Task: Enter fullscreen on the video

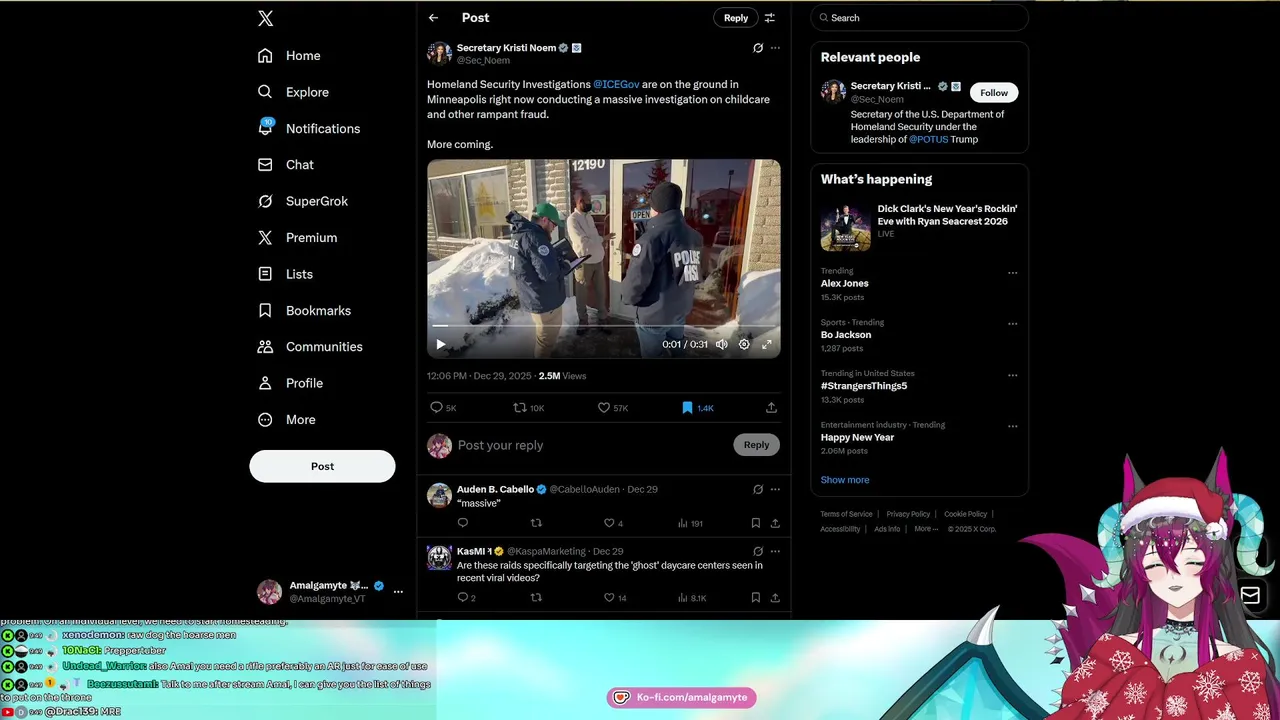Action: tap(767, 344)
